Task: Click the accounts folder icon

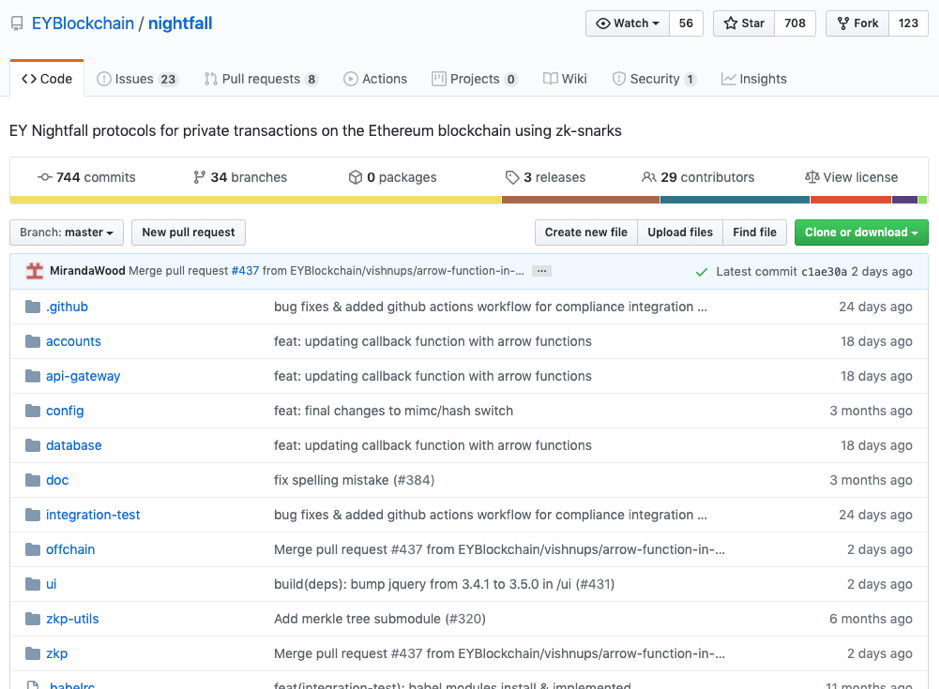Action: point(32,342)
